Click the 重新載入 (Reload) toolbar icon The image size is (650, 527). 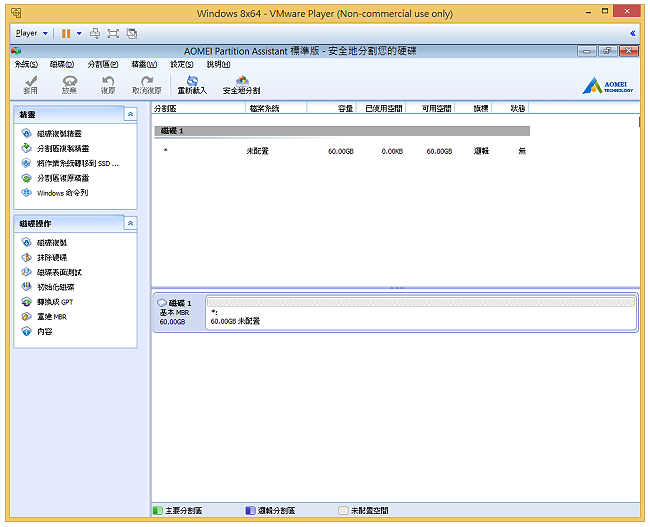coord(192,85)
